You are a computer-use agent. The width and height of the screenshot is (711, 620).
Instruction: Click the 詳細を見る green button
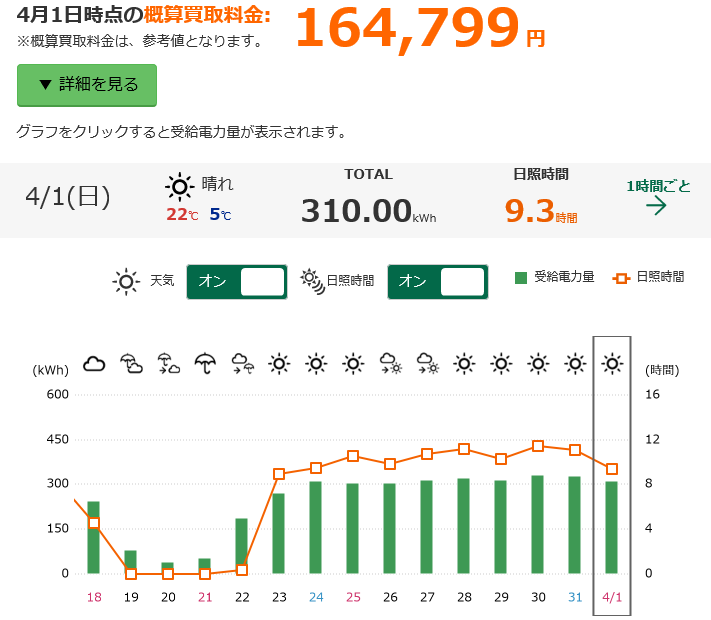tap(87, 85)
